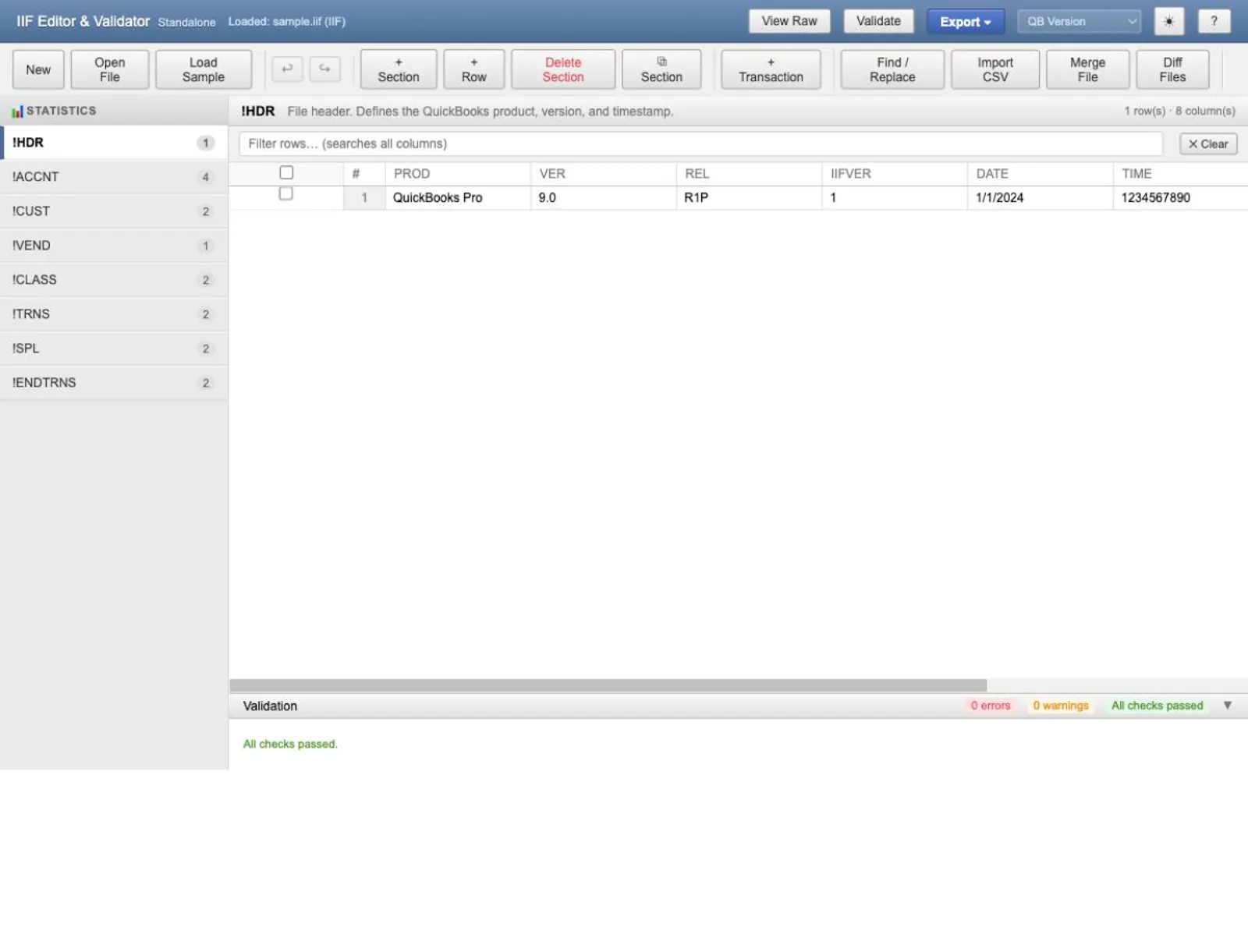This screenshot has width=1248, height=952.
Task: Click the 1234567890 time cell
Action: (x=1181, y=198)
